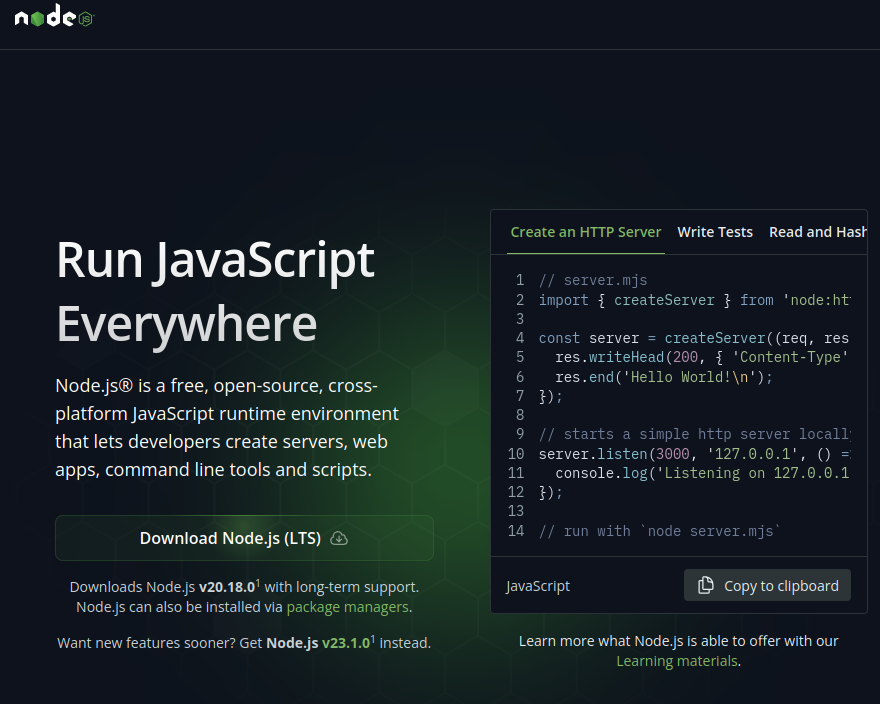
Task: Click the const server = createServer line
Action: (x=694, y=338)
